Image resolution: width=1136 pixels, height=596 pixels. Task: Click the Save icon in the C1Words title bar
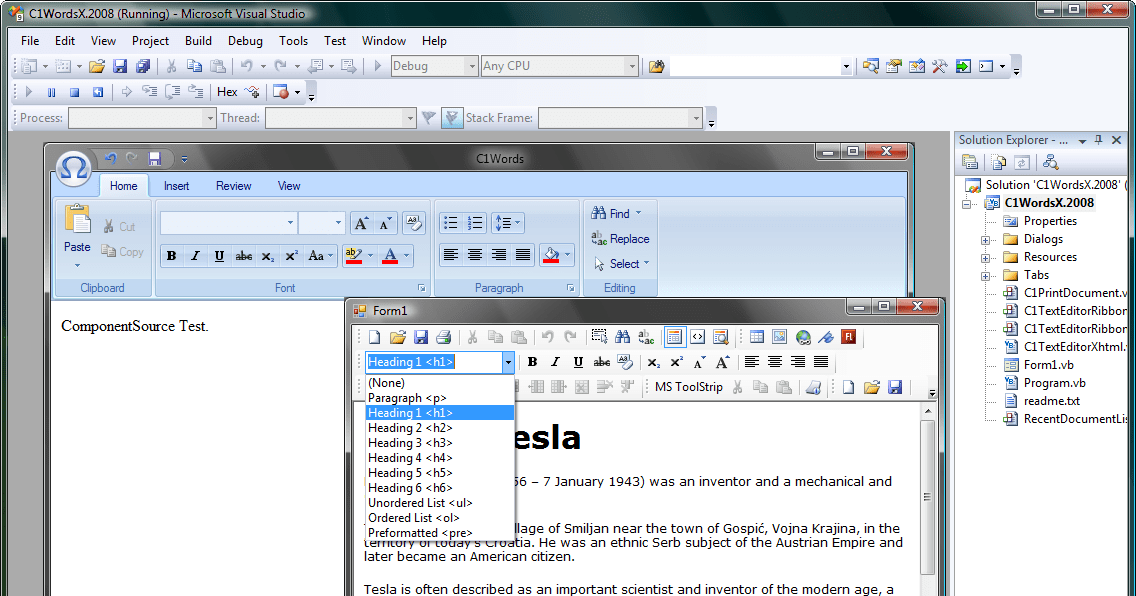tap(155, 158)
